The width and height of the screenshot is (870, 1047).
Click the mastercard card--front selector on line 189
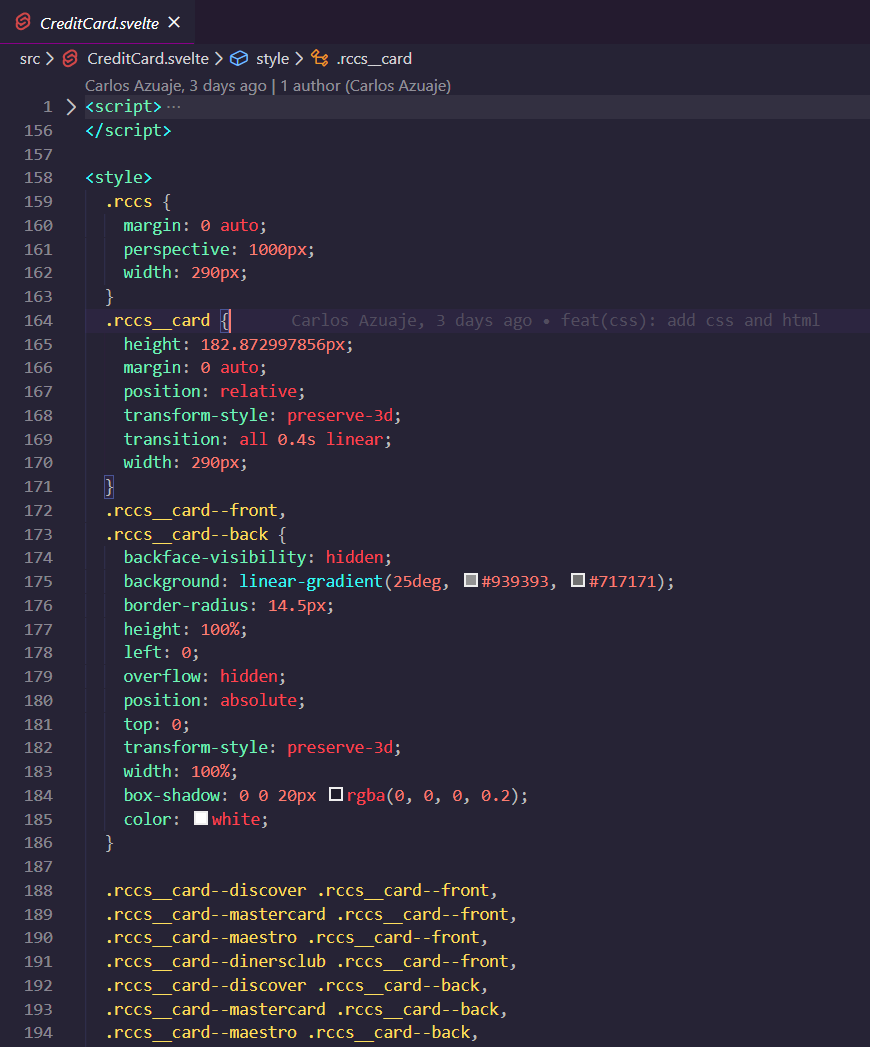pos(310,914)
